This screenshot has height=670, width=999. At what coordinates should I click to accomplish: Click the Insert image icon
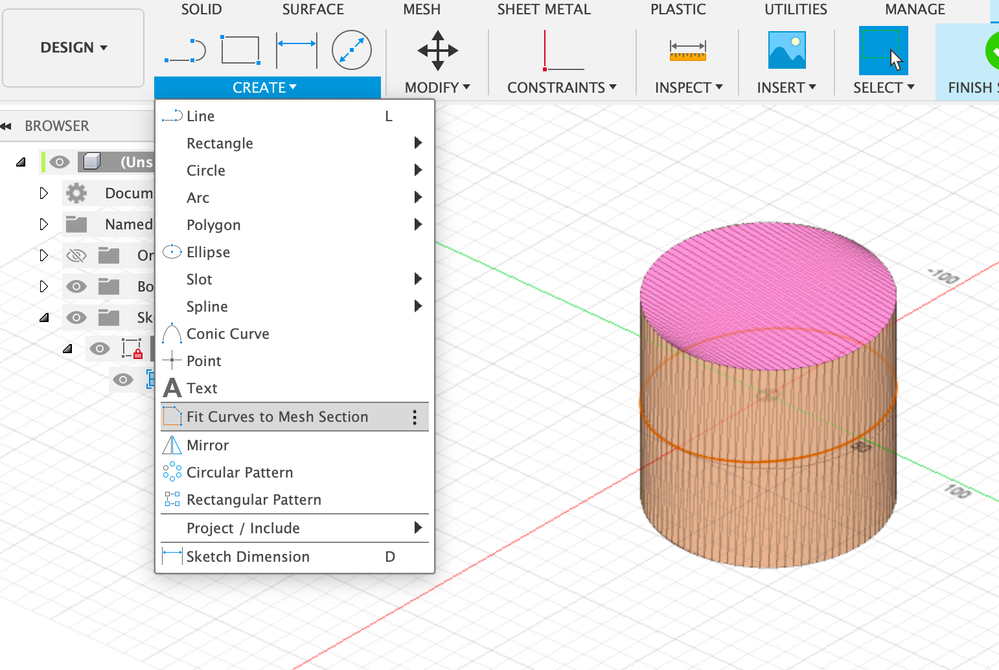tap(787, 50)
